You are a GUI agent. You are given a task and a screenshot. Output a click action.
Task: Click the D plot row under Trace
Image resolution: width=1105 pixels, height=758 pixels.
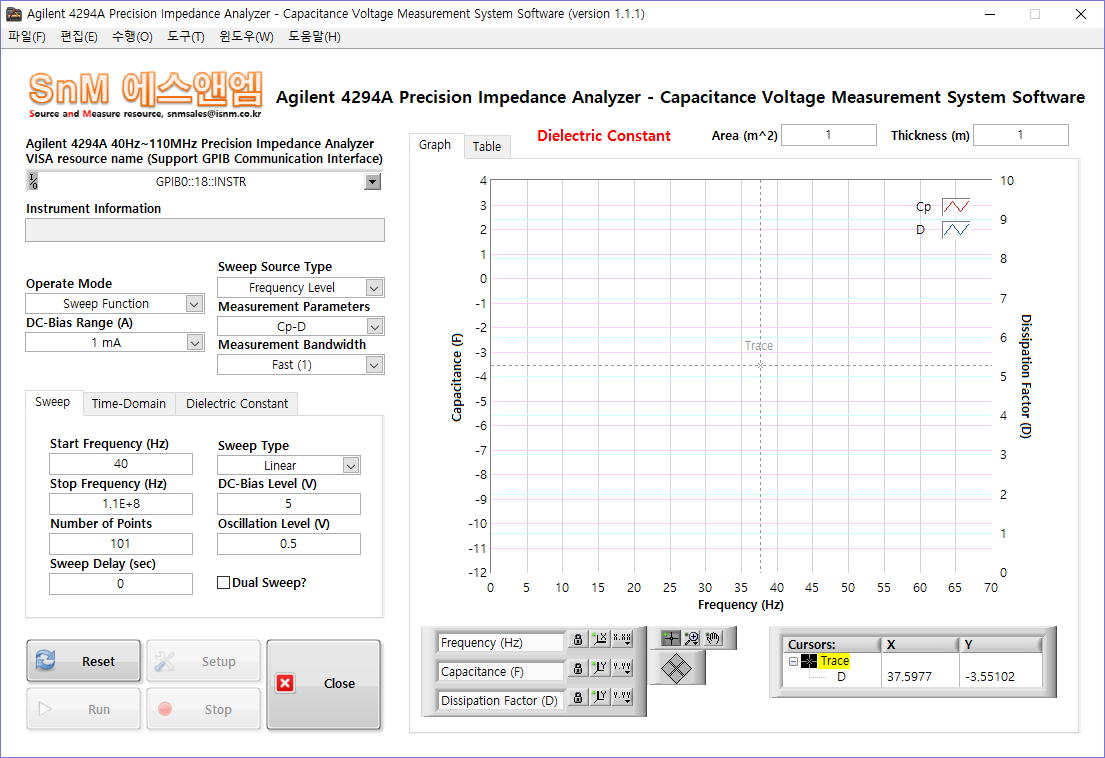click(x=841, y=676)
